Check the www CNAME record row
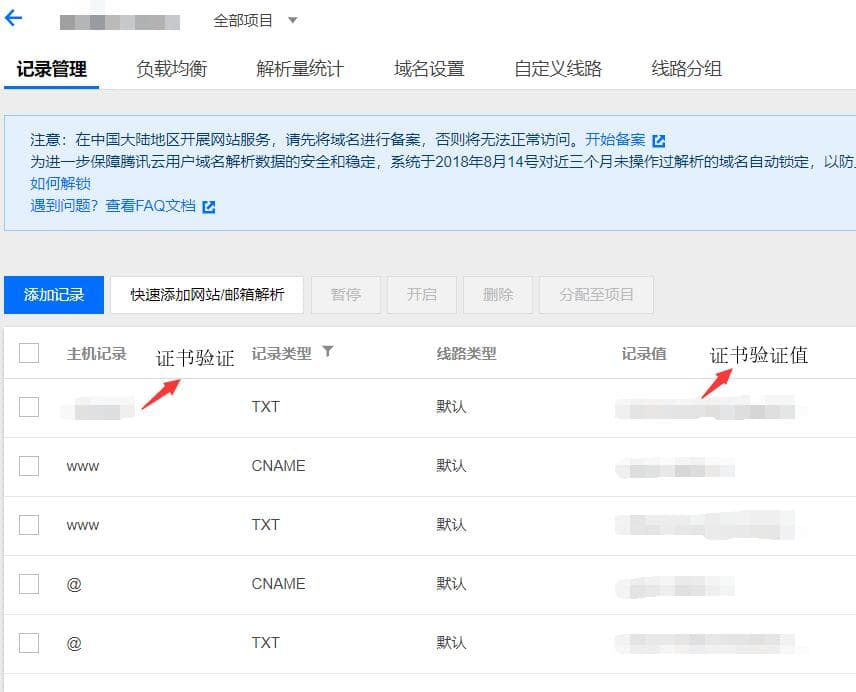Image resolution: width=856 pixels, height=692 pixels. (29, 466)
